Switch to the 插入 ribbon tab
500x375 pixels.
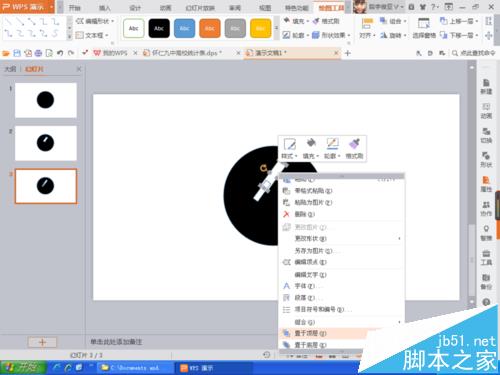pyautogui.click(x=105, y=8)
